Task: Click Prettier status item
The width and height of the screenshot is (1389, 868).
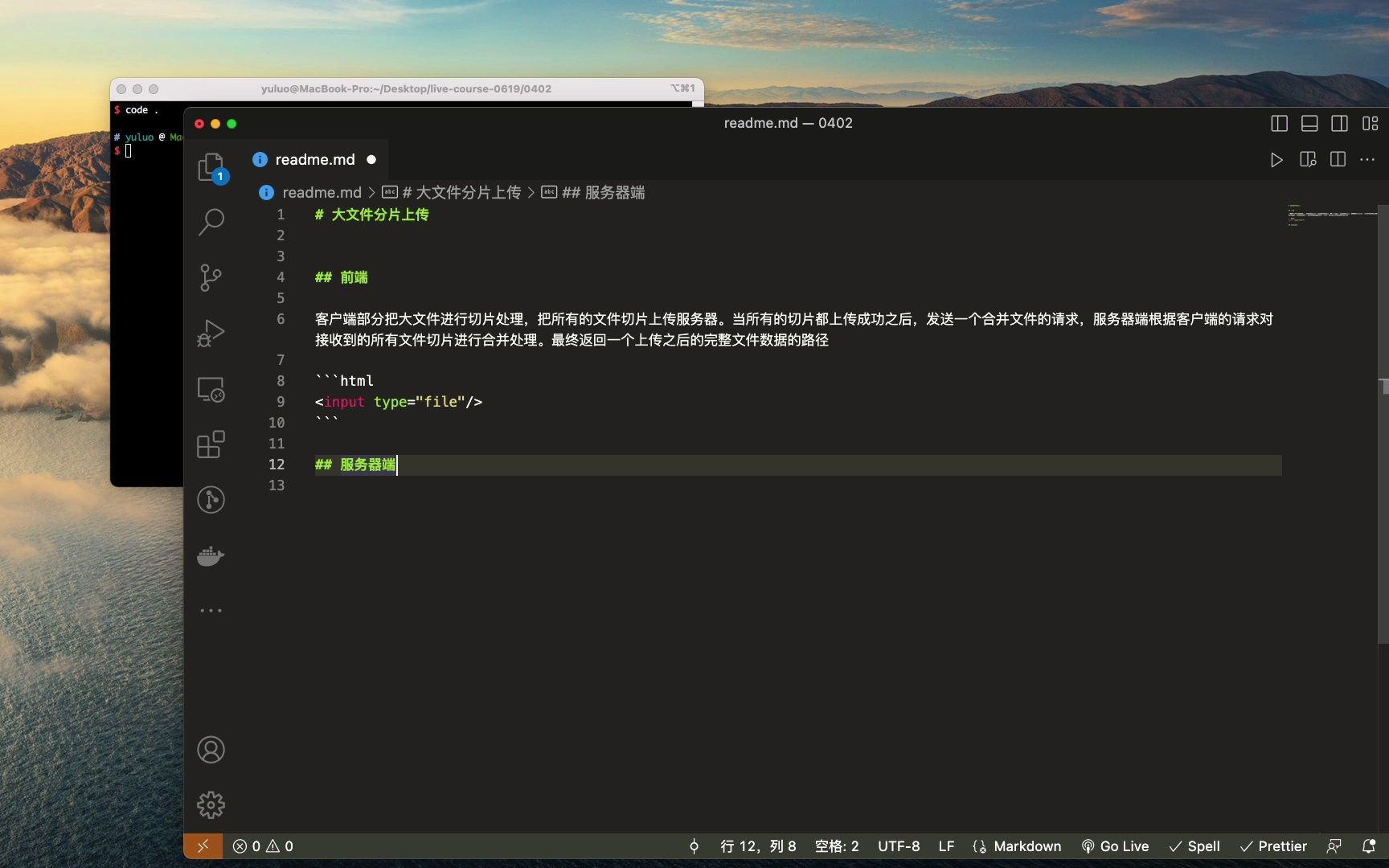Action: 1273,846
